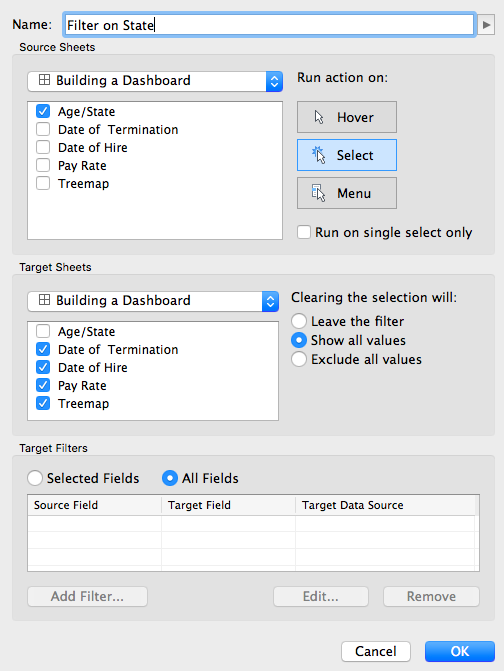Dismiss dialog with Cancel button
Image resolution: width=504 pixels, height=671 pixels.
point(376,651)
